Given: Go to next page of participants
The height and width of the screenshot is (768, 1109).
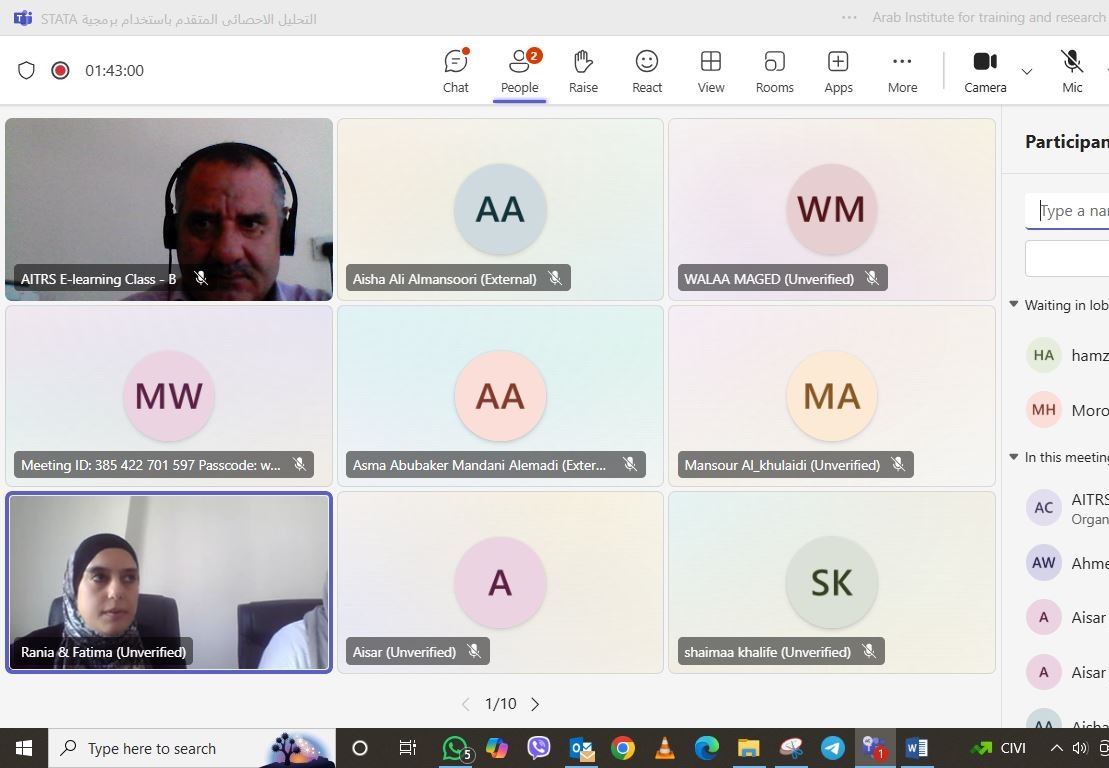Looking at the screenshot, I should point(535,704).
